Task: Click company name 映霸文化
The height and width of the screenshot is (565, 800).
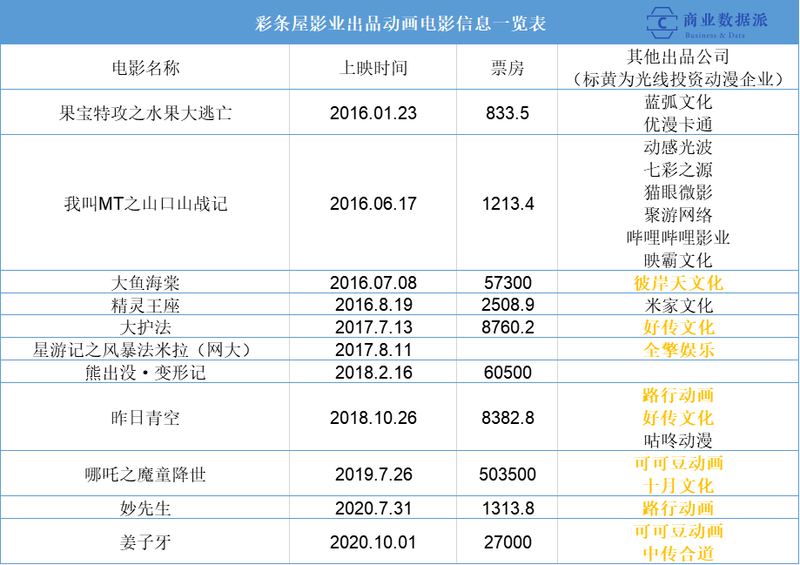Action: [678, 260]
